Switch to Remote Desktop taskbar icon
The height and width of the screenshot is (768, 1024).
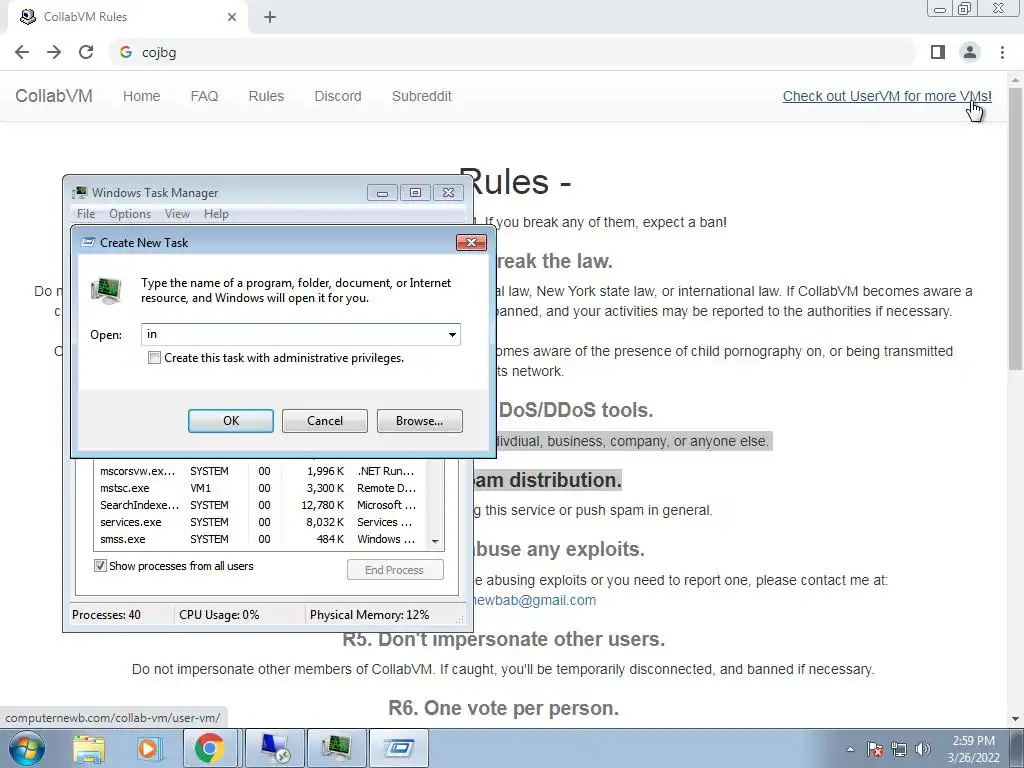tap(276, 748)
